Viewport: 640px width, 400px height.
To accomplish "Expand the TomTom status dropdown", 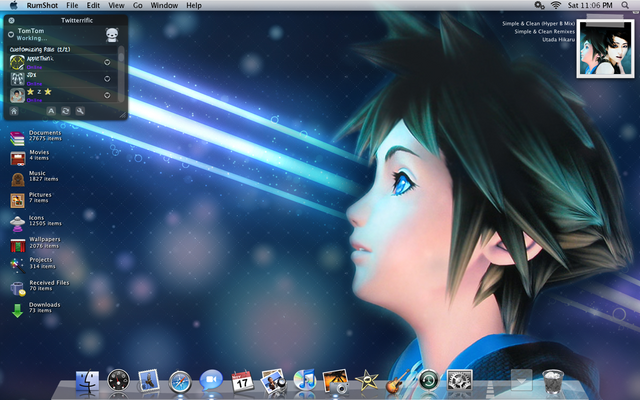I will click(x=11, y=35).
